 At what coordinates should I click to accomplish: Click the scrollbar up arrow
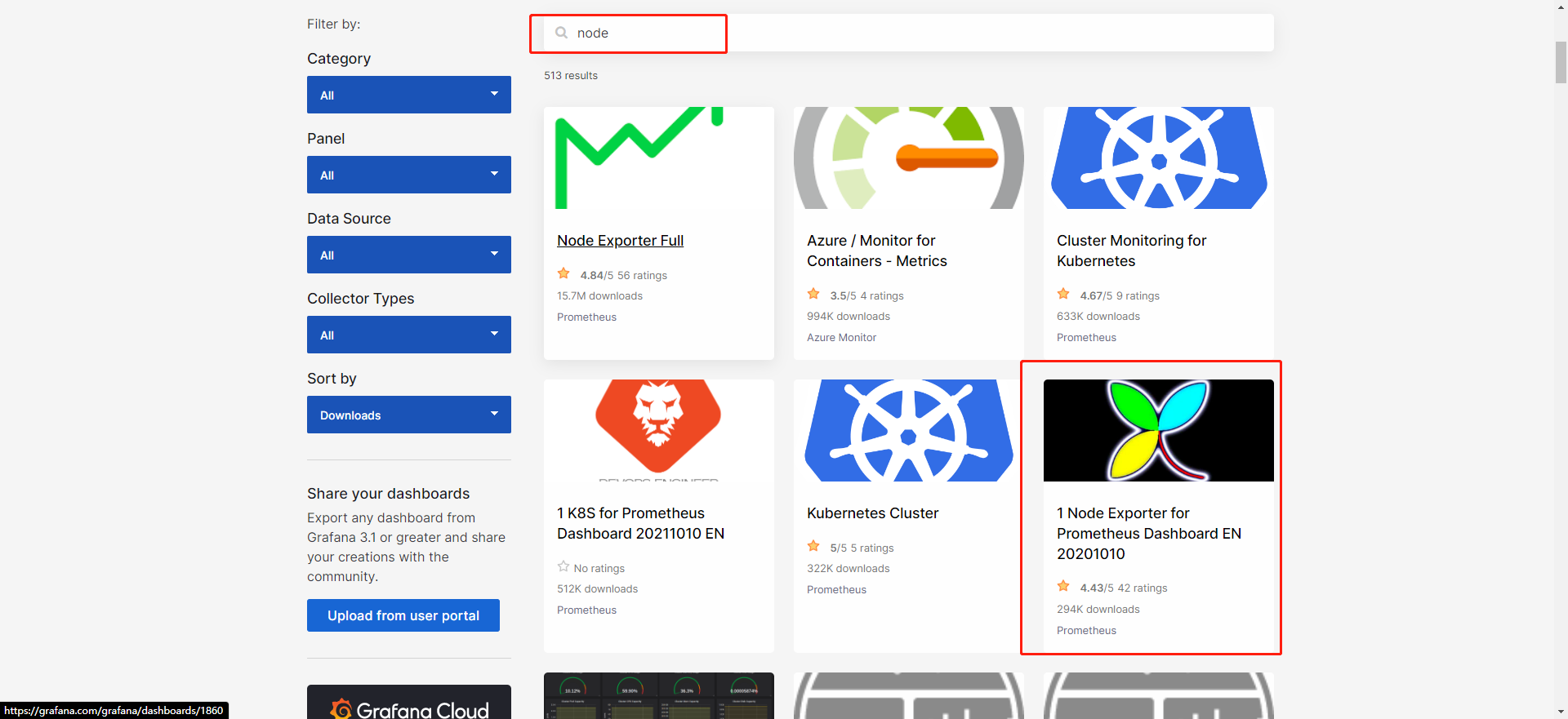[x=1561, y=7]
